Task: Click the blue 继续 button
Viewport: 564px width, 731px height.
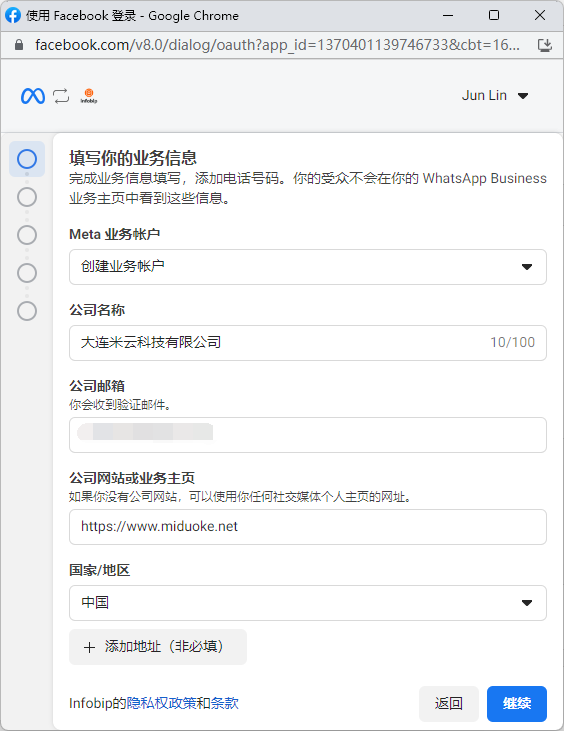Action: tap(517, 703)
